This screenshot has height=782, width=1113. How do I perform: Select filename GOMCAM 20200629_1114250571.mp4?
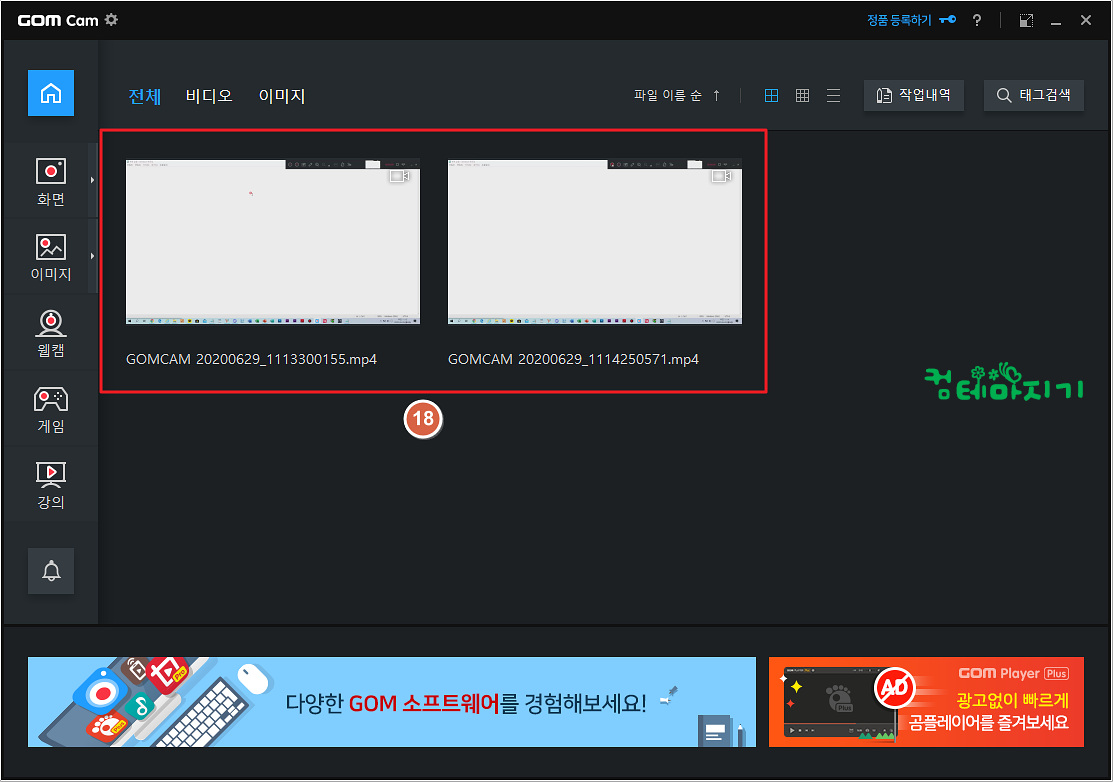pos(573,359)
